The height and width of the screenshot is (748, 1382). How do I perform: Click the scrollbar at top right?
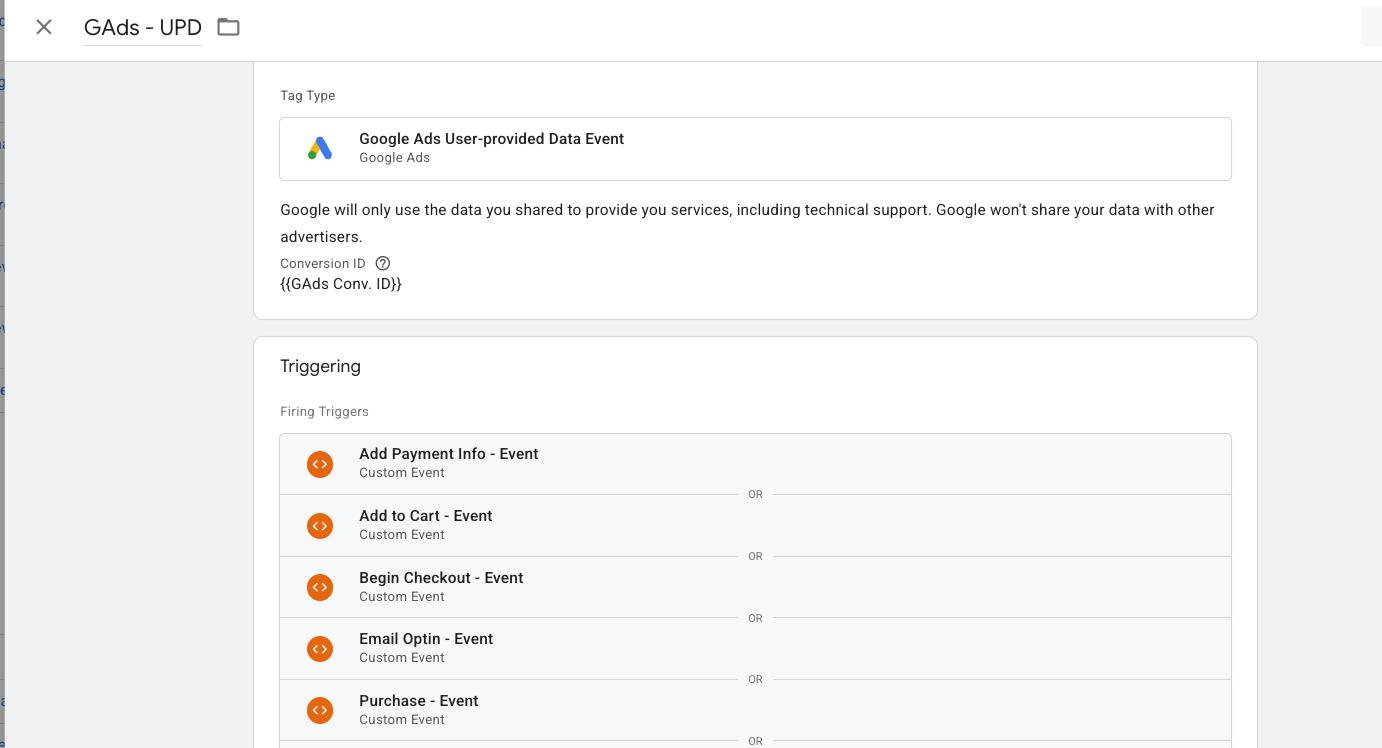coord(1371,25)
